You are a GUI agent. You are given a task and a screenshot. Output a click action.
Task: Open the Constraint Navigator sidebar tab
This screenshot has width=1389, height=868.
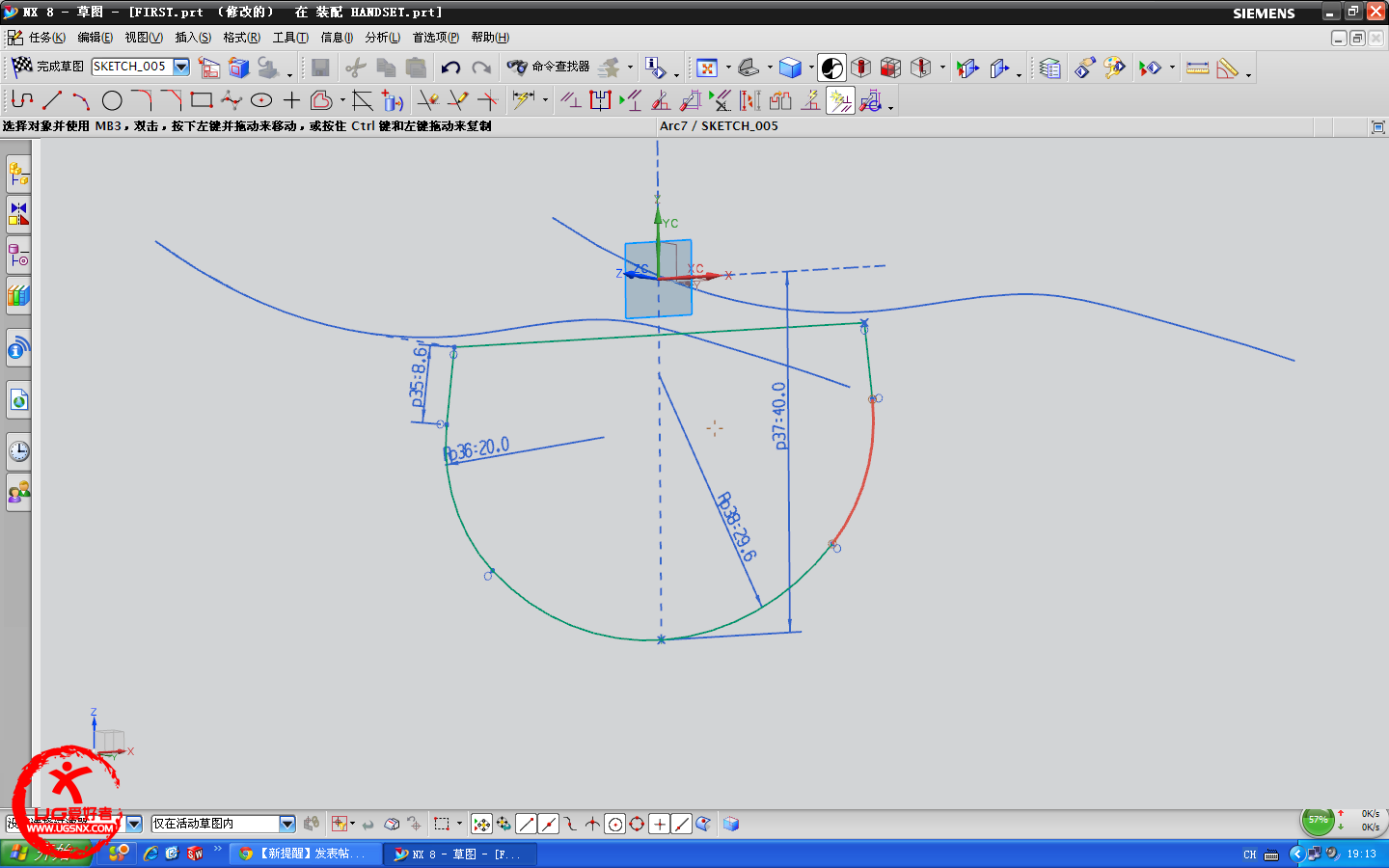[x=18, y=214]
